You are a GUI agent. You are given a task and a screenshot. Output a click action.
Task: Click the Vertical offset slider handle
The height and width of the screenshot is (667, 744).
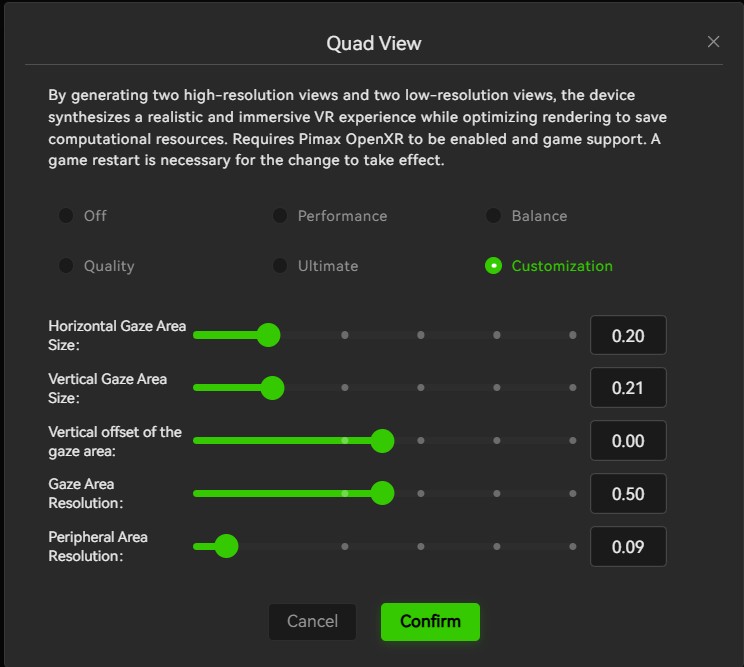[x=382, y=441]
